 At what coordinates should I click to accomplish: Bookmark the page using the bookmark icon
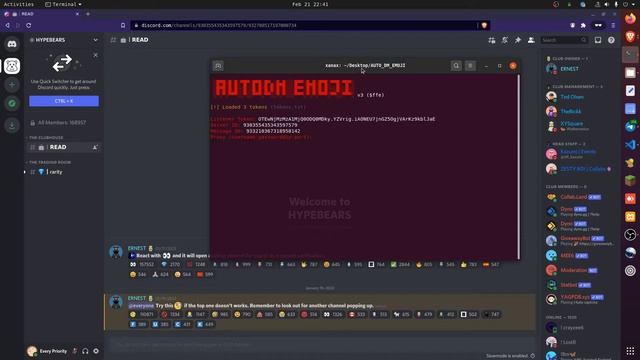point(123,25)
